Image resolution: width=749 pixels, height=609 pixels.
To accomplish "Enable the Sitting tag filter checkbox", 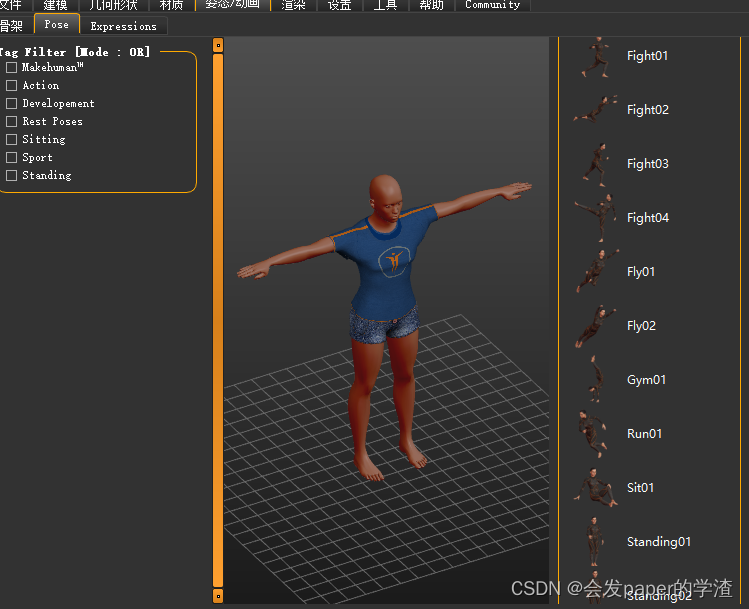I will pyautogui.click(x=11, y=139).
